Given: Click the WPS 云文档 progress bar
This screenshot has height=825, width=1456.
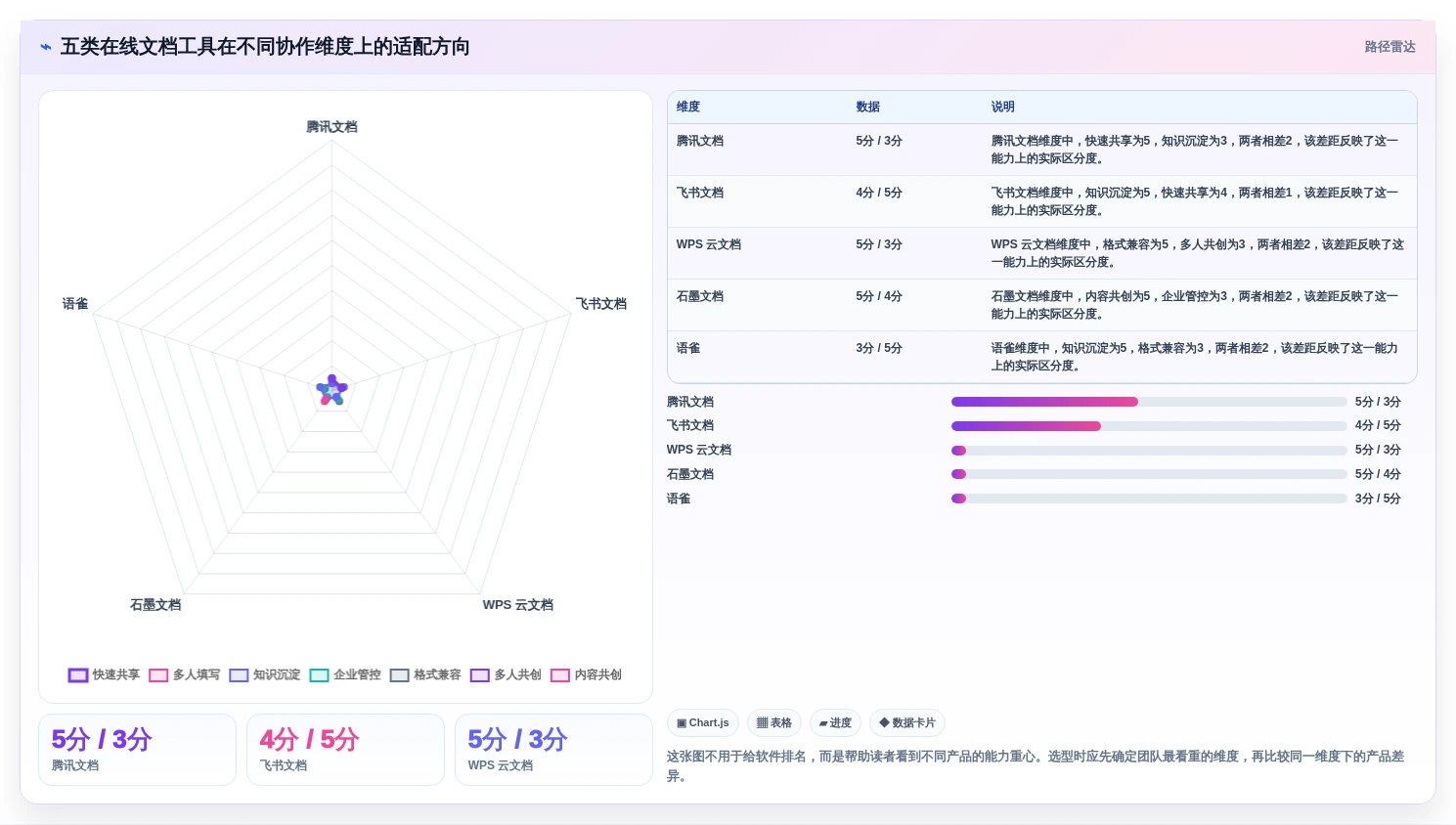Looking at the screenshot, I should tap(1149, 451).
